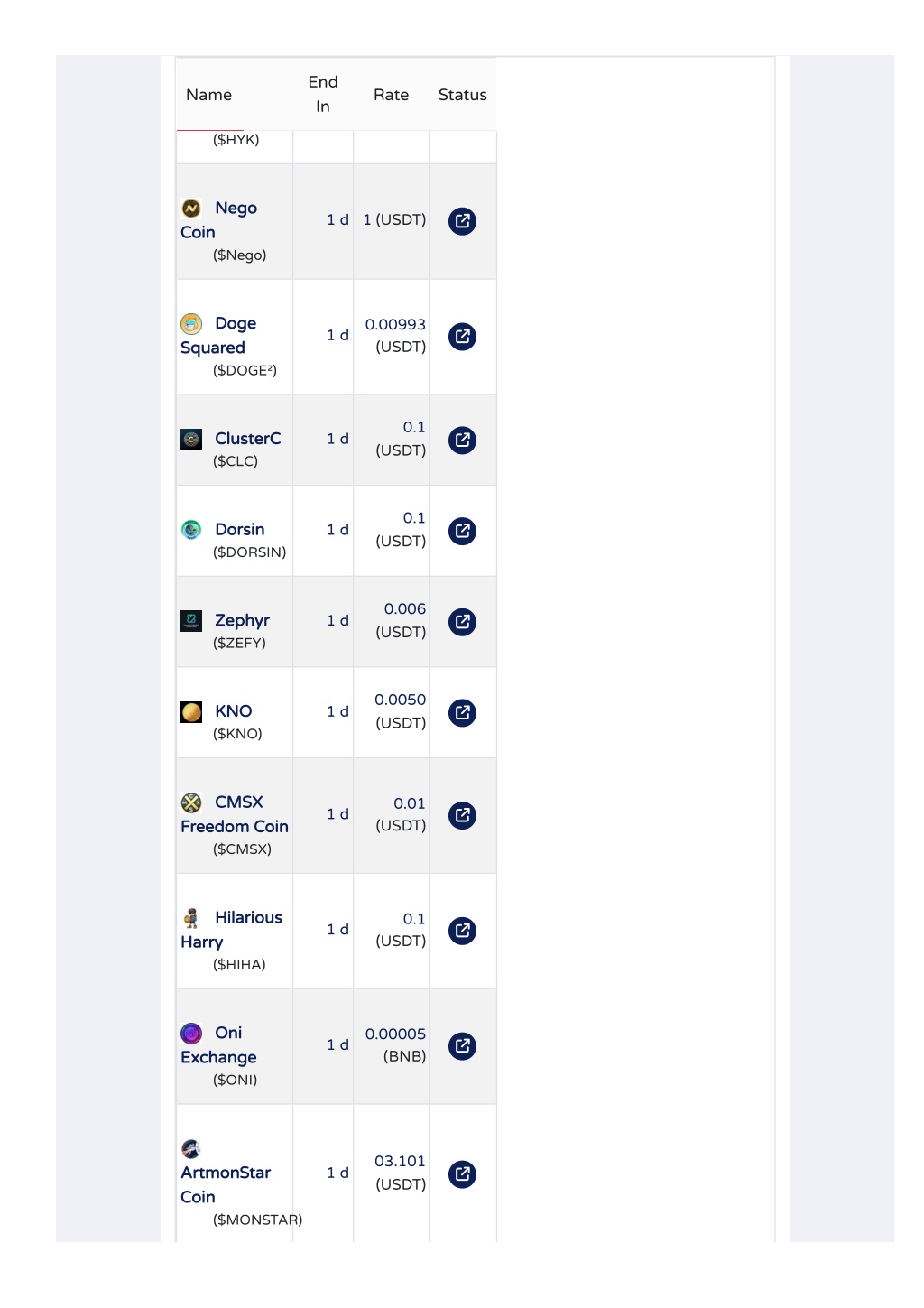Image resolution: width=924 pixels, height=1308 pixels.
Task: Click the Doge Squared name link
Action: pos(219,336)
